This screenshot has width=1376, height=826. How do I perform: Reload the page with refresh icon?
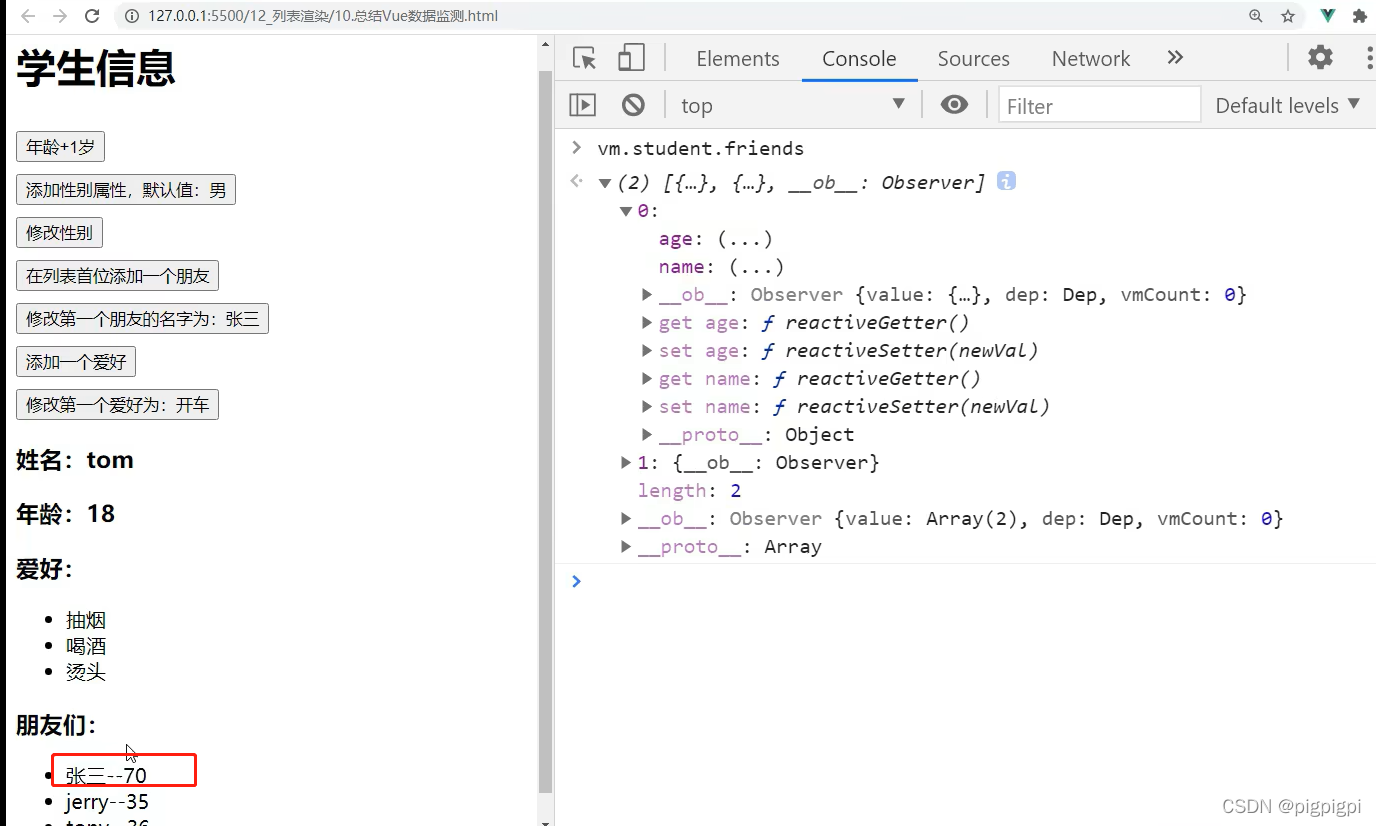tap(92, 16)
